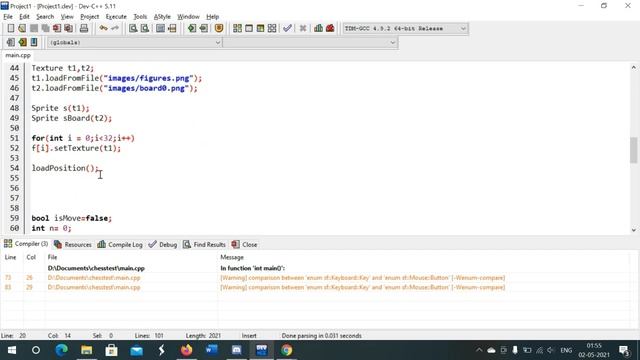This screenshot has width=640, height=360.
Task: Click the Print toolbar icon
Action: tap(84, 28)
